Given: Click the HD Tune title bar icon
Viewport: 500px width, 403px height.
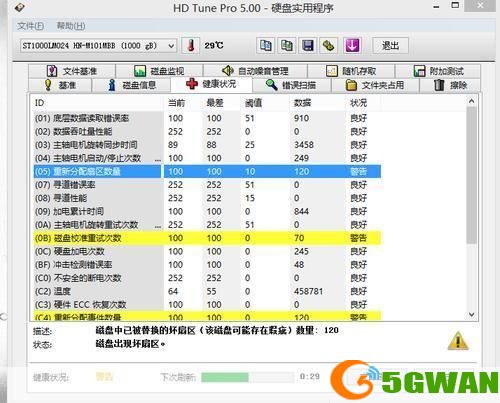Looking at the screenshot, I should (20, 7).
